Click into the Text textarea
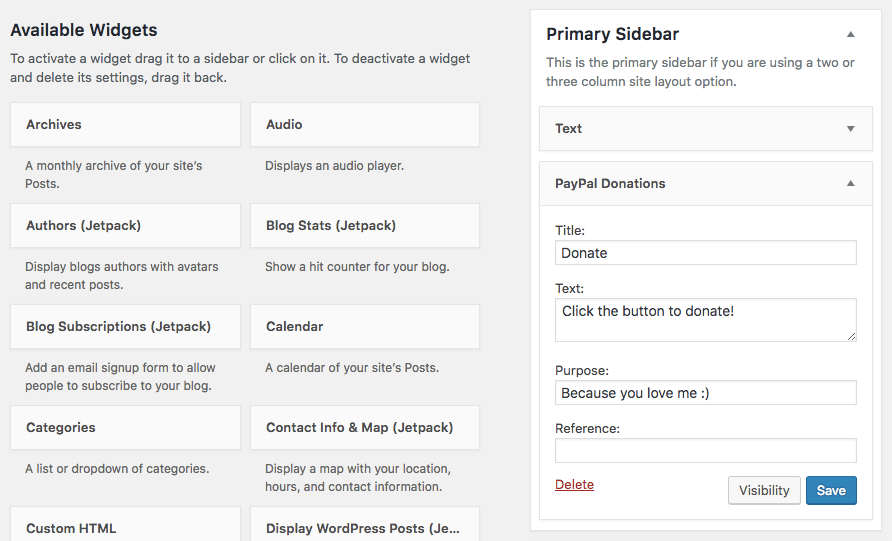Image resolution: width=892 pixels, height=541 pixels. 705,320
